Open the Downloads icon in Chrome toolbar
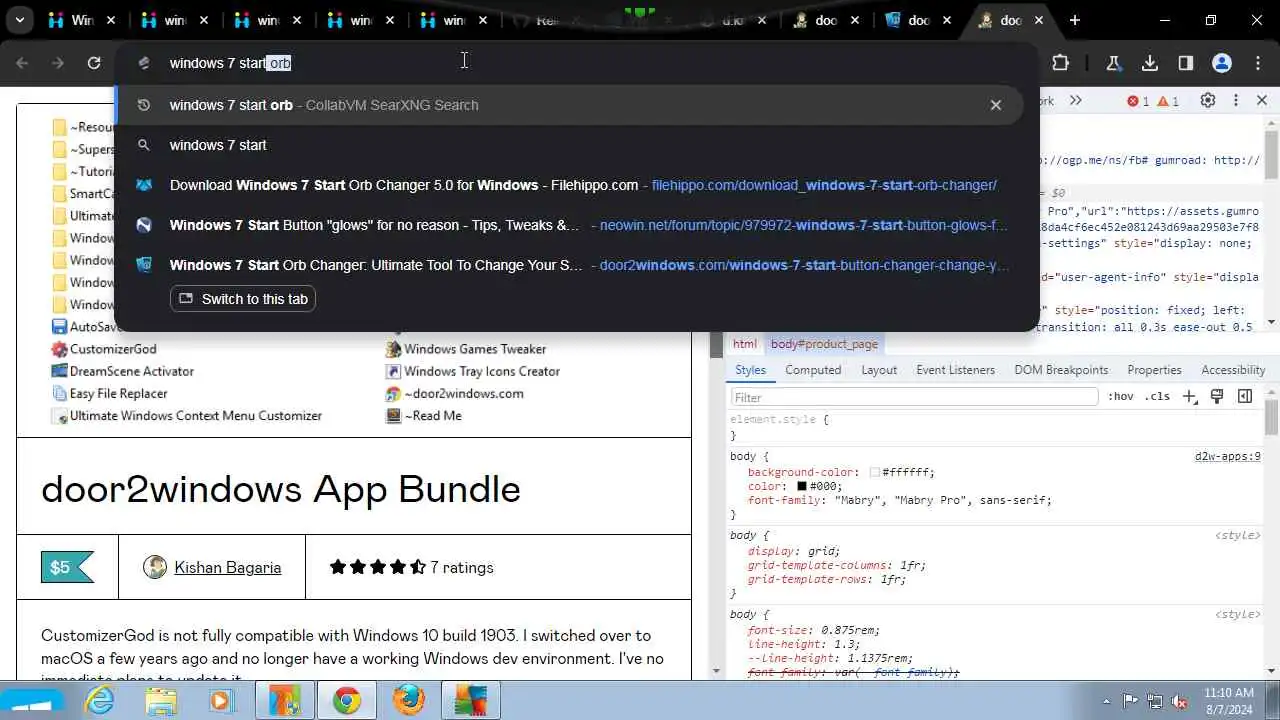Screen dimensions: 1280x720 (x=1150, y=63)
